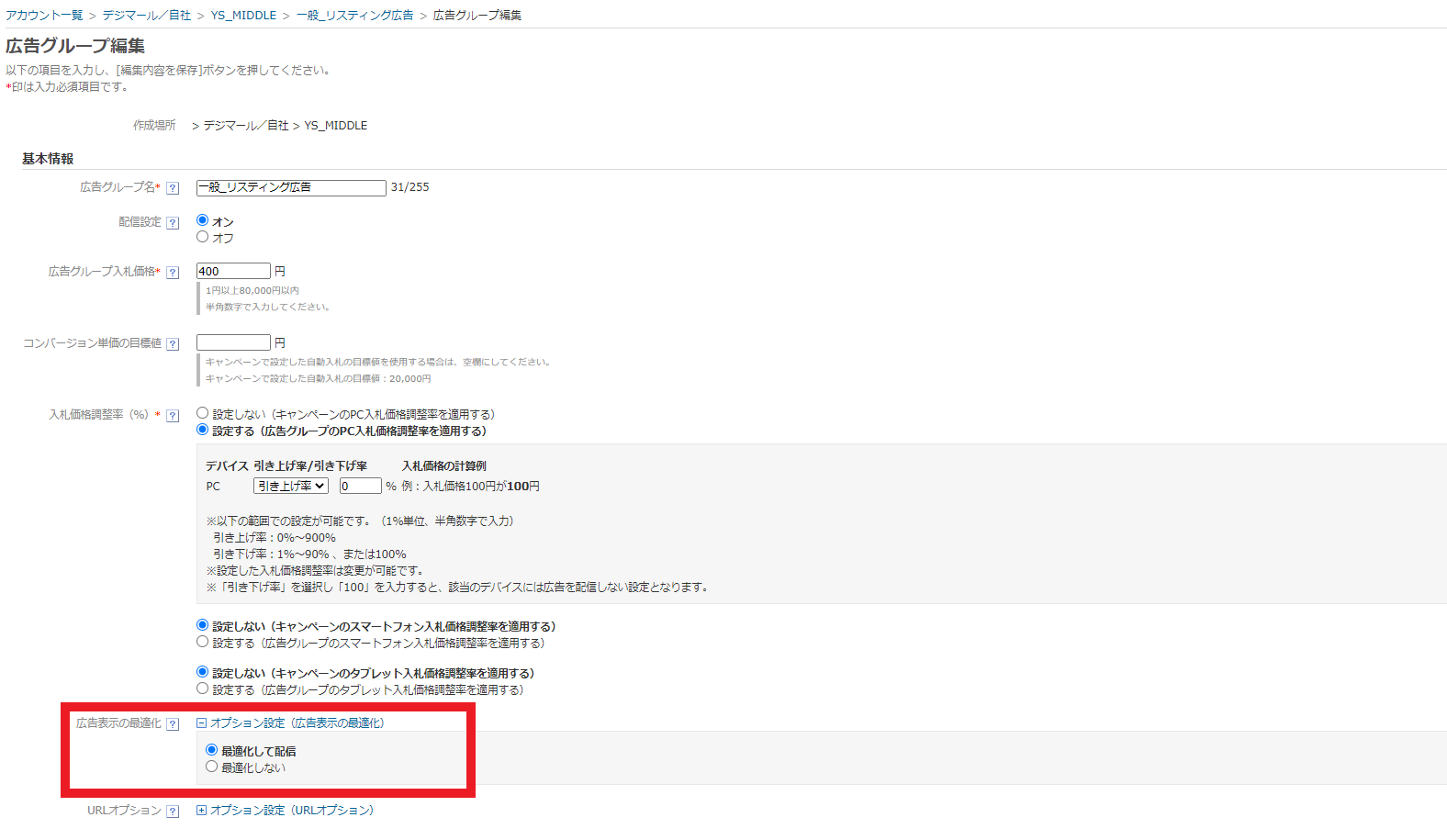
Task: Click the 基本情報 section heading
Action: point(48,159)
